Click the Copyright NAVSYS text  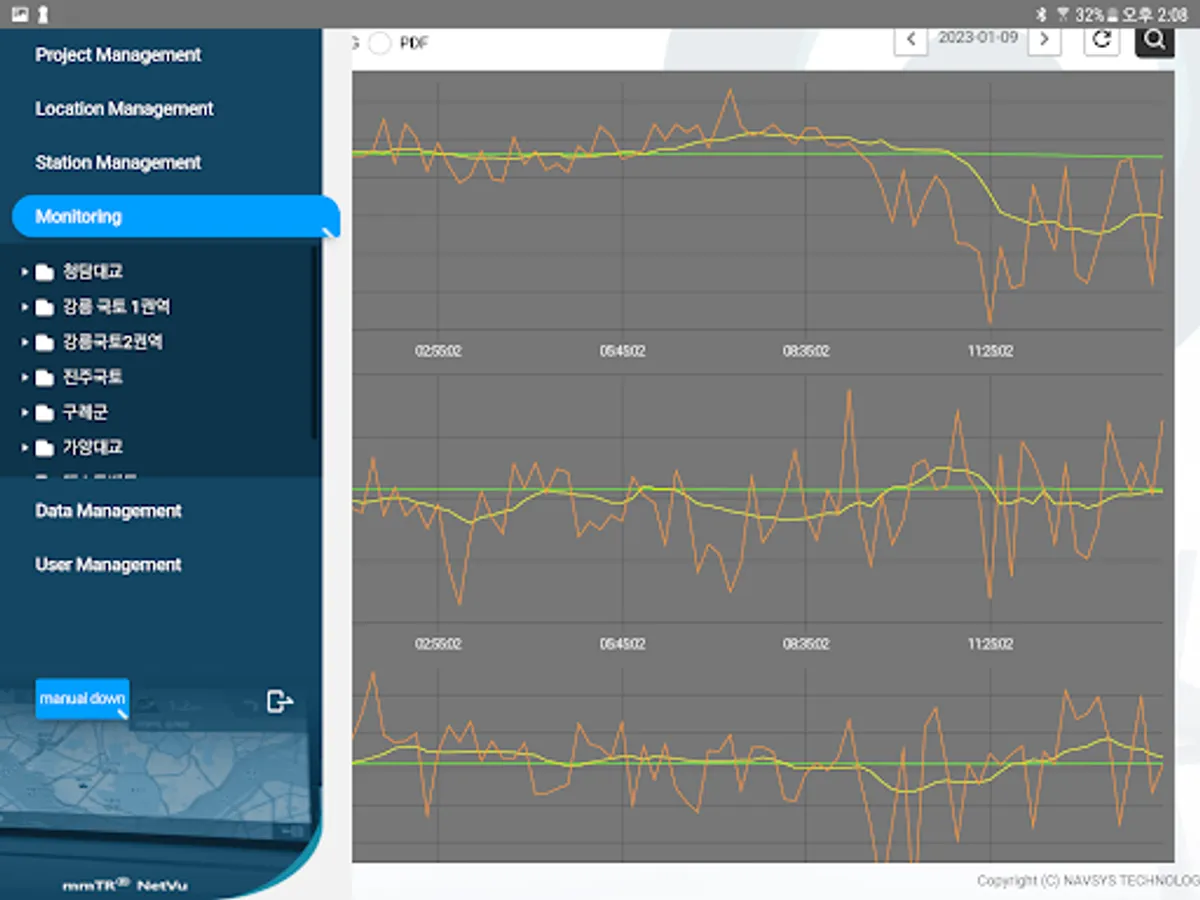(1088, 881)
